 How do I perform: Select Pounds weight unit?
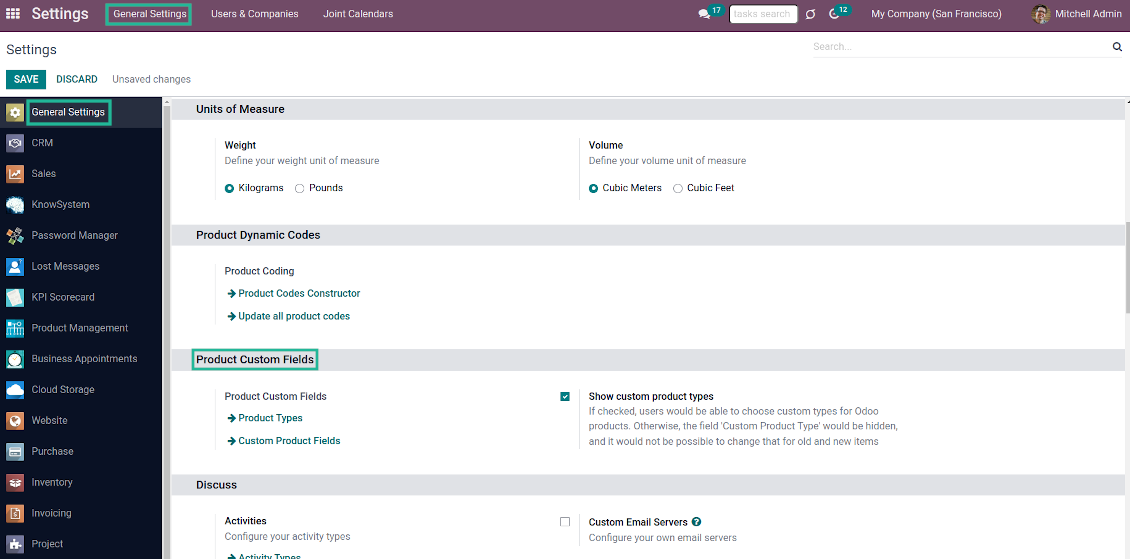(x=300, y=188)
